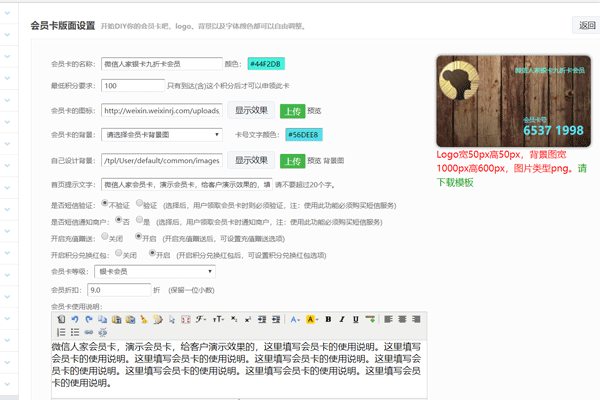Click the decrease indent icon
The height and width of the screenshot is (400, 600).
tap(276, 319)
